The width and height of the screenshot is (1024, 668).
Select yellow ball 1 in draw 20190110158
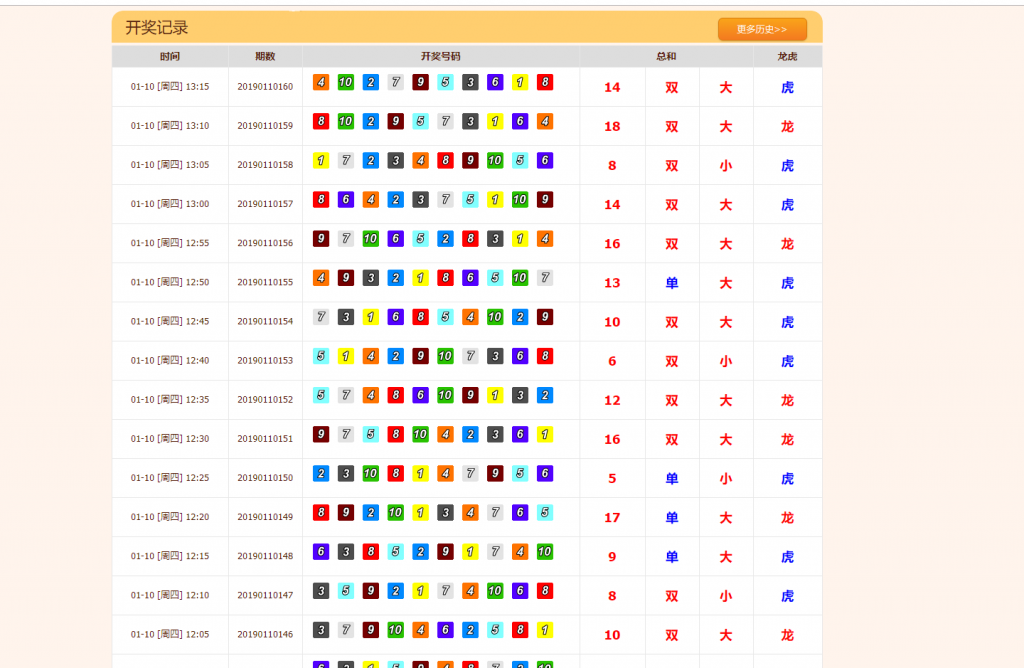pos(321,160)
